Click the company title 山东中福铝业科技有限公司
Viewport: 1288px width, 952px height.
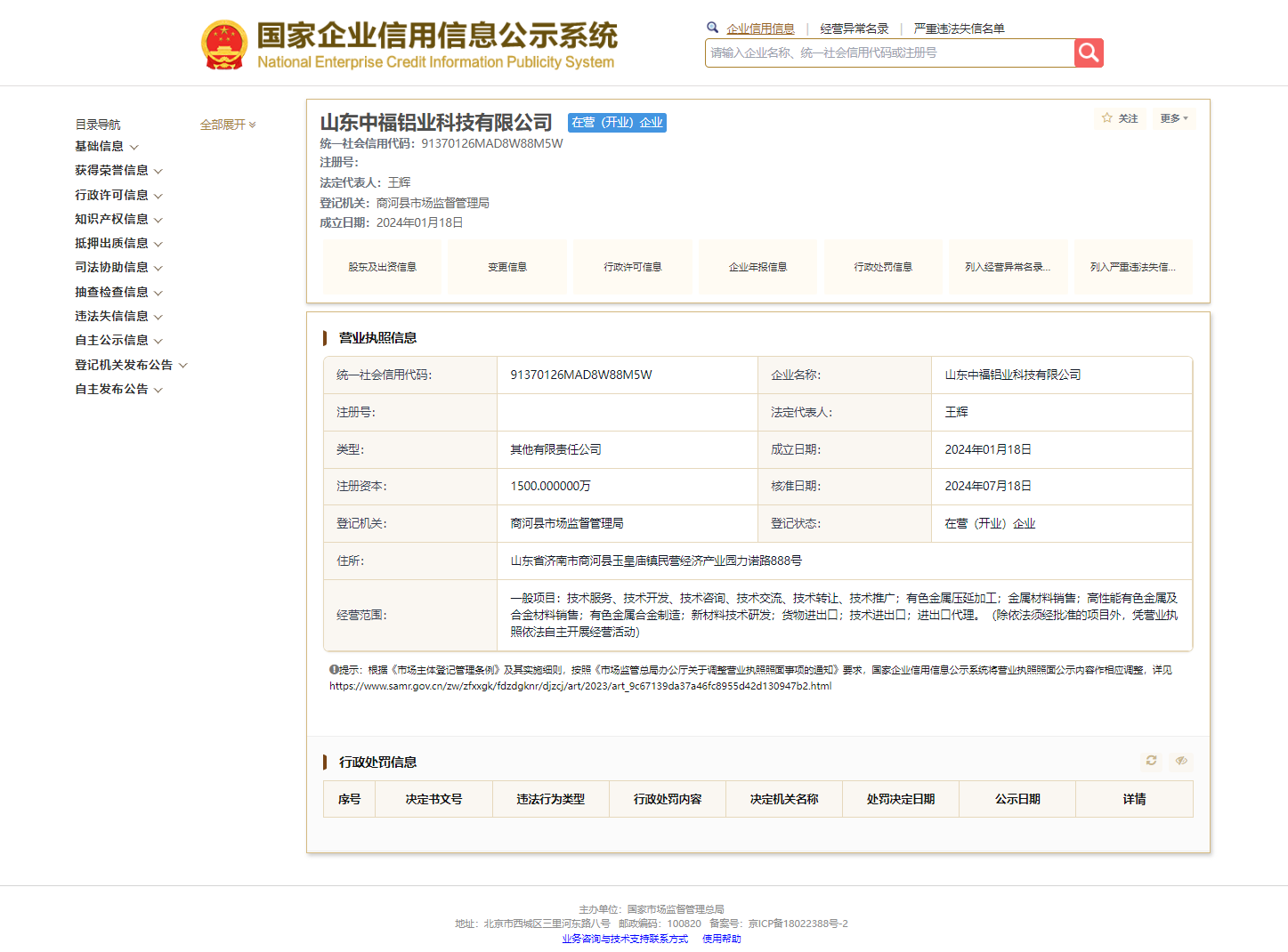click(x=436, y=123)
